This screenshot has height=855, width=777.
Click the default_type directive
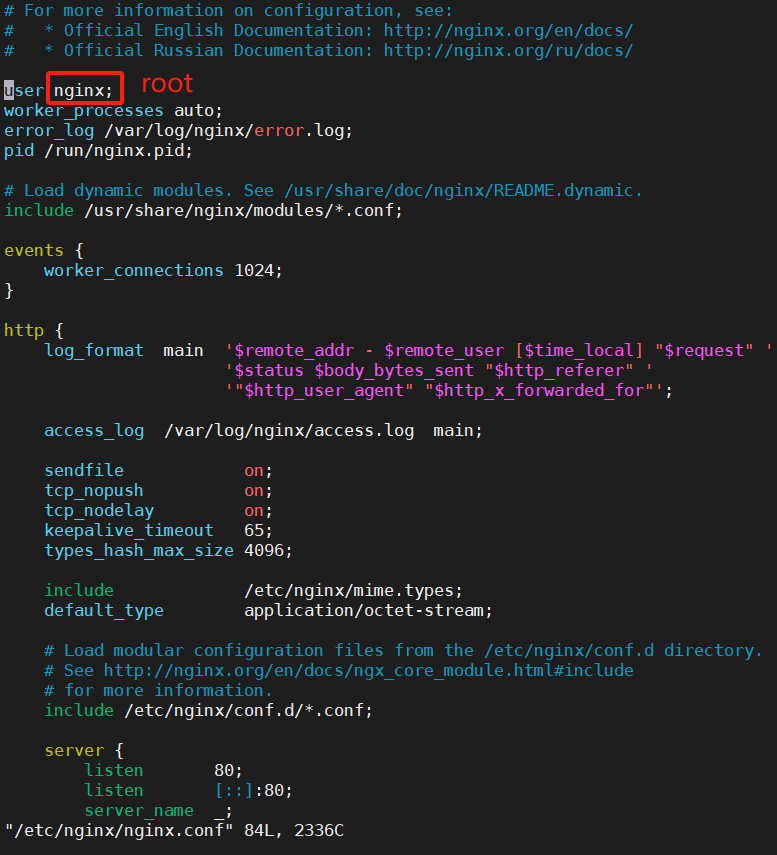pyautogui.click(x=104, y=611)
